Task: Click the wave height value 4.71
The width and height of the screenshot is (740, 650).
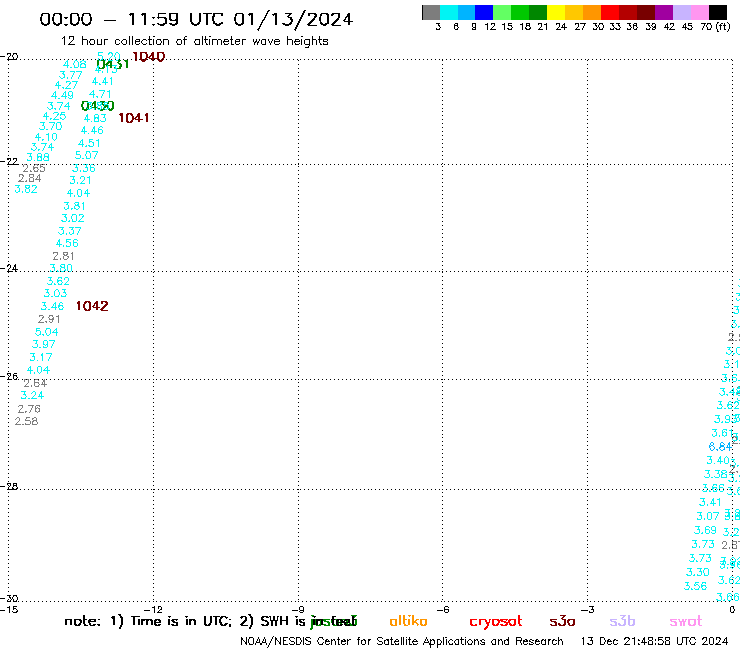Action: [x=100, y=94]
